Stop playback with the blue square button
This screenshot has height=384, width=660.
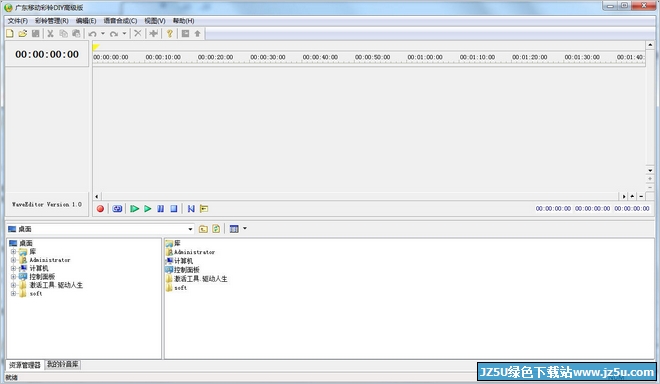click(174, 209)
